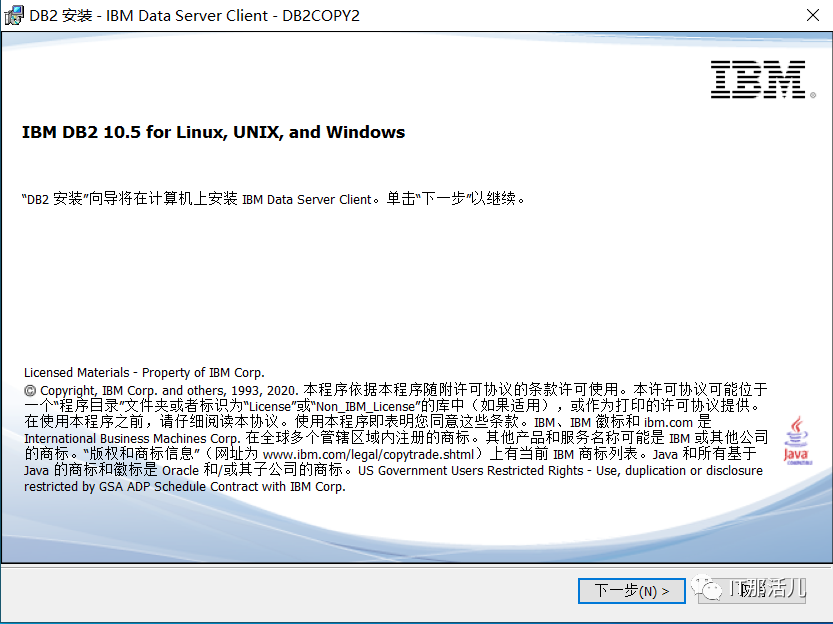Click the Licensed Materials - Property of IBM Corp. line

[x=144, y=372]
